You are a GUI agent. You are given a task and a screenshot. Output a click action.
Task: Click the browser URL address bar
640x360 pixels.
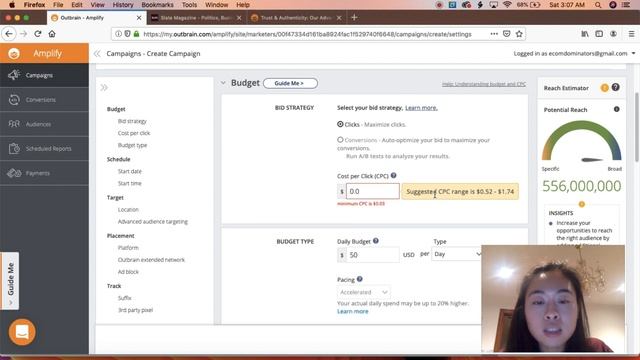coord(307,34)
